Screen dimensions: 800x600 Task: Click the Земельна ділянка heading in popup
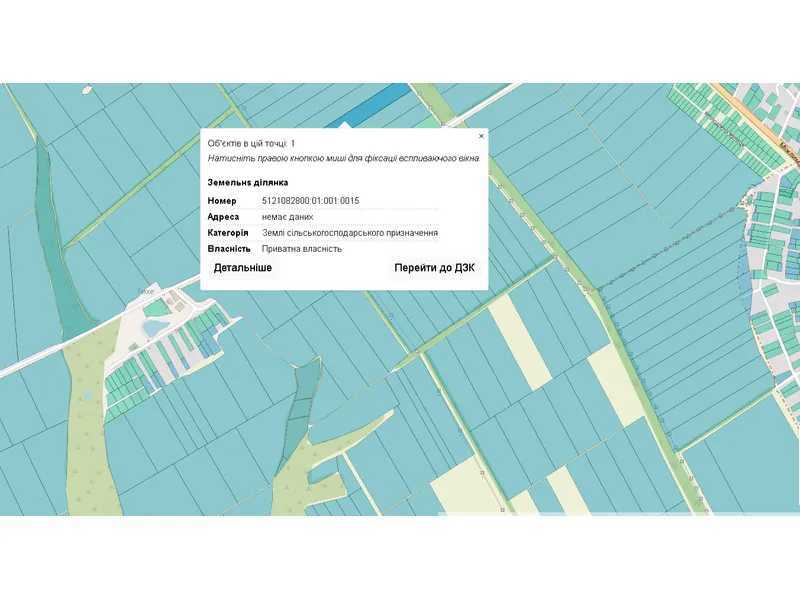click(x=248, y=183)
